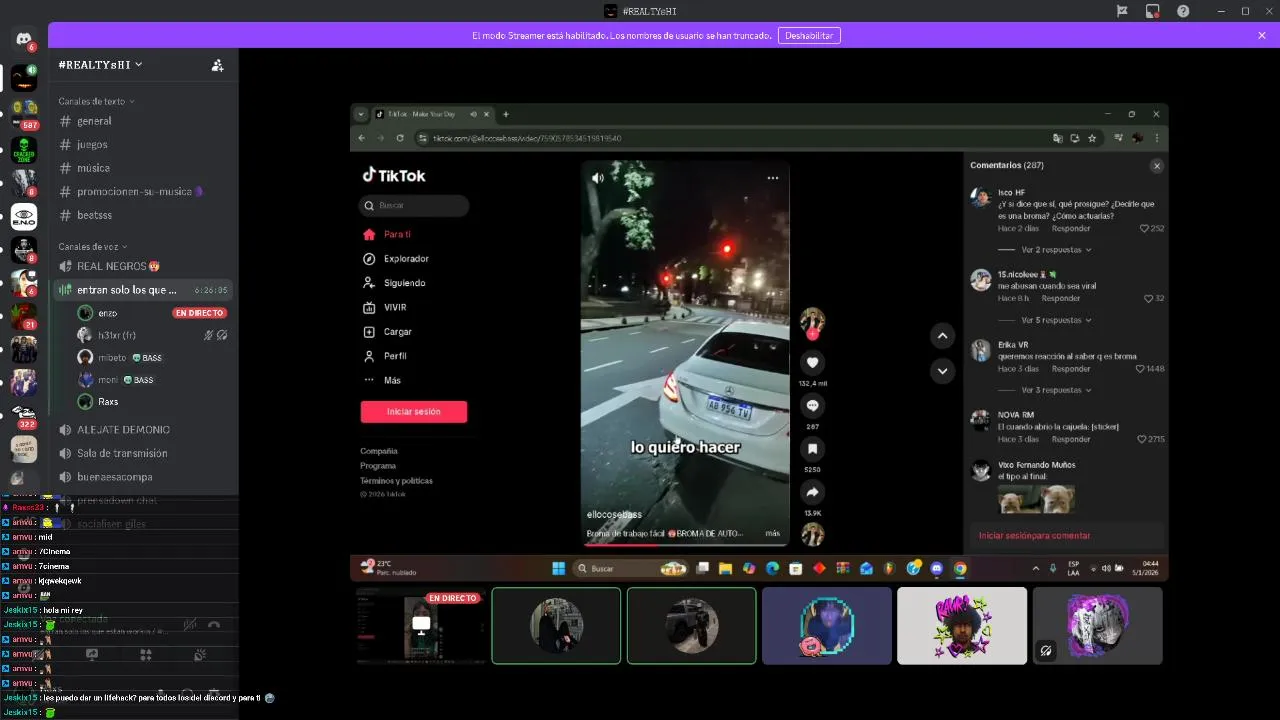Open Discord home direct messages icon
1280x720 pixels.
coord(24,38)
